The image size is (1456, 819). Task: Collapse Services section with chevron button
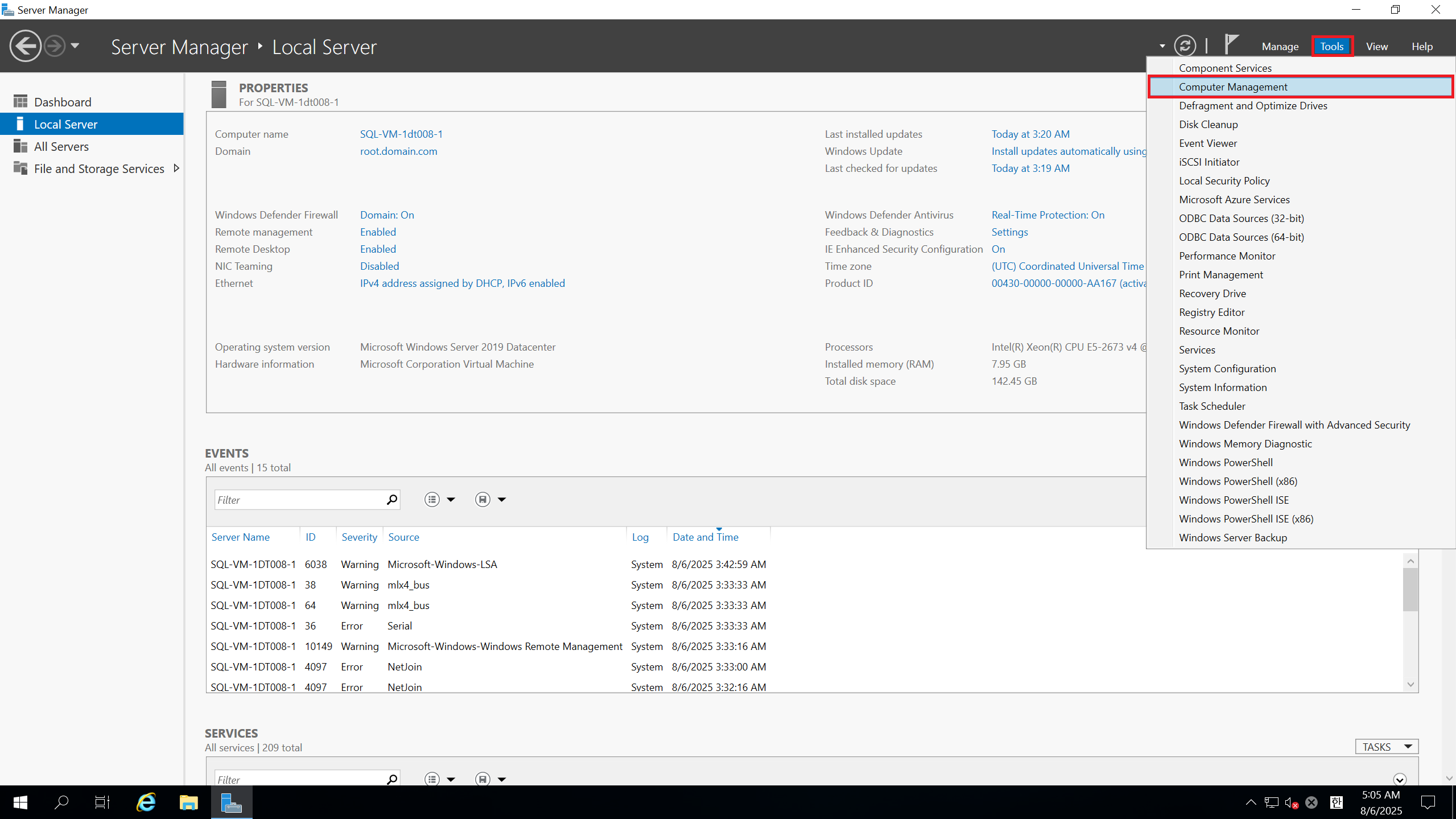(1400, 779)
